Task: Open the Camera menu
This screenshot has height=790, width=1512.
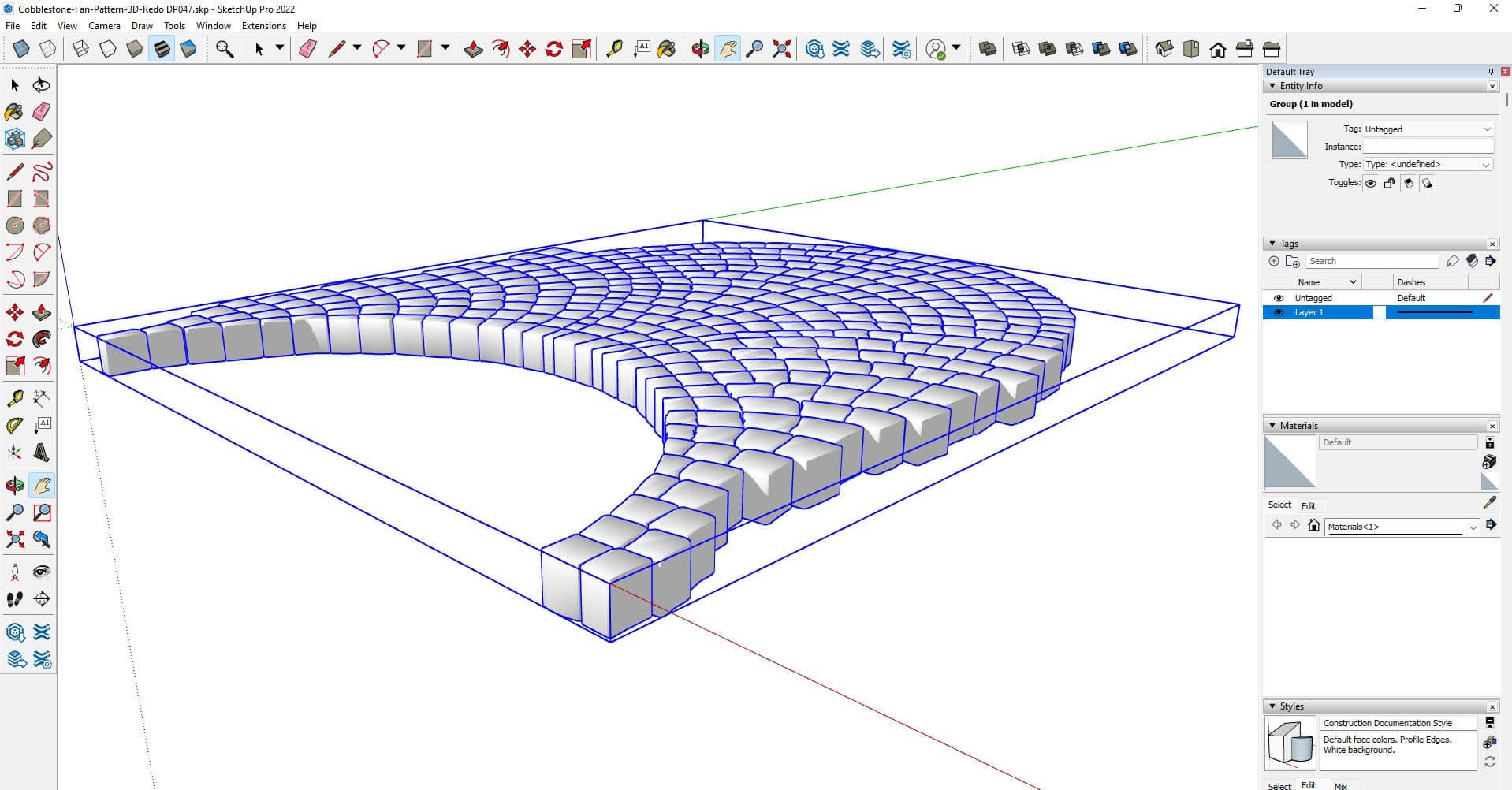Action: (104, 26)
